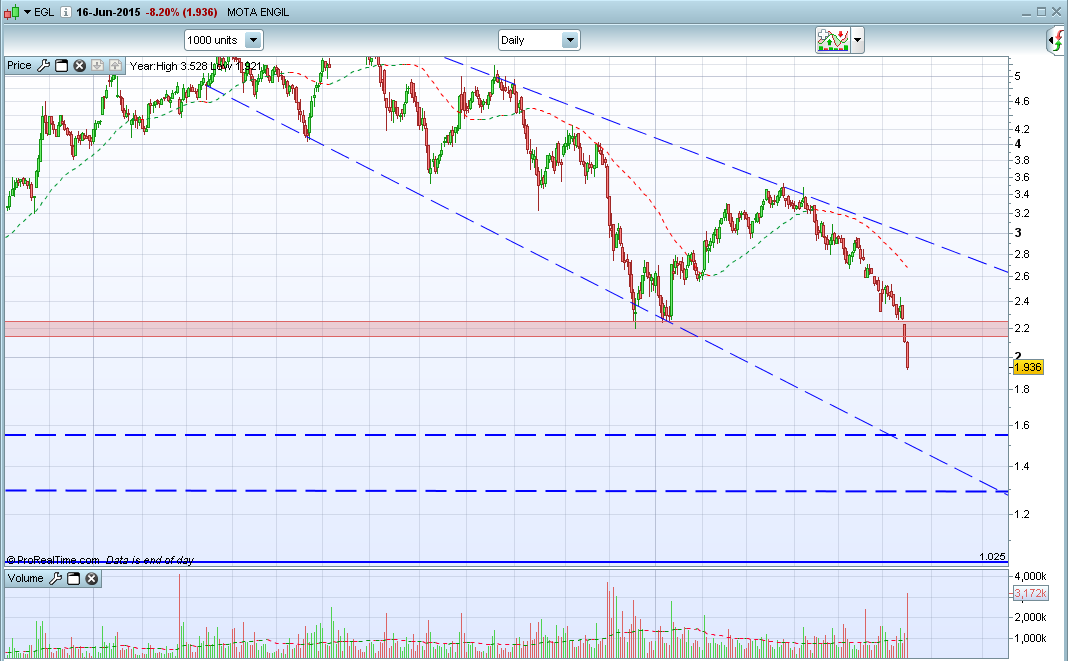Click the -8.20% (1.936) change value
This screenshot has height=661, width=1068.
[181, 12]
